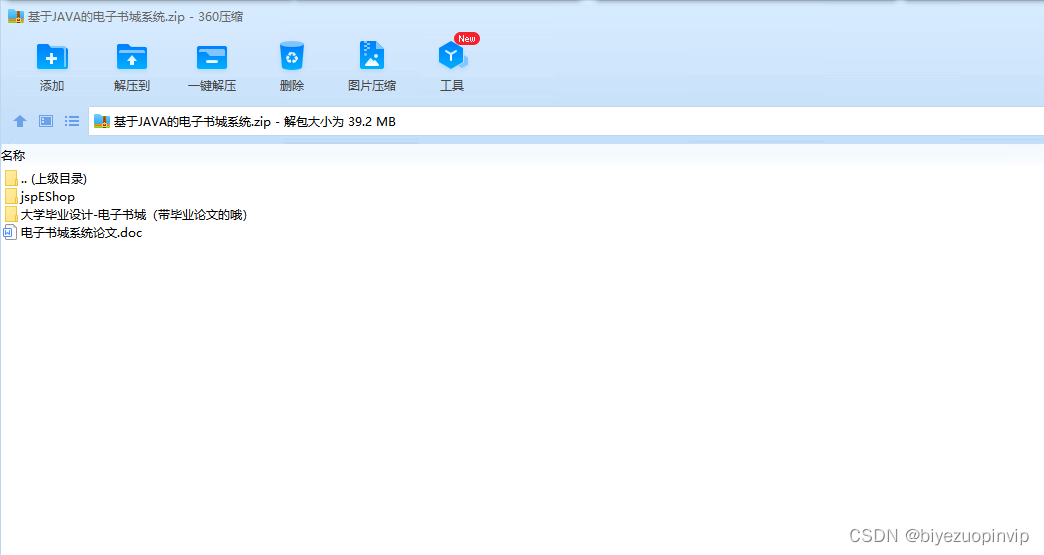Screen dimensions: 1044x555
Task: Click the 图片压缩 label text
Action: [x=372, y=86]
